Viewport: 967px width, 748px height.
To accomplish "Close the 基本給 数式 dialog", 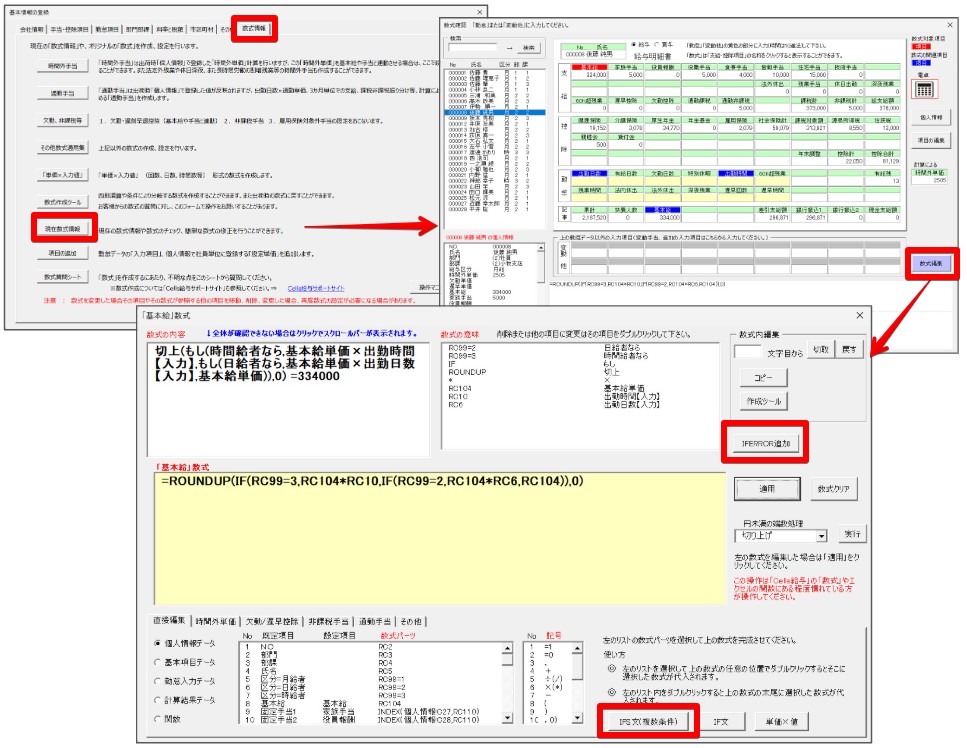I will (858, 316).
